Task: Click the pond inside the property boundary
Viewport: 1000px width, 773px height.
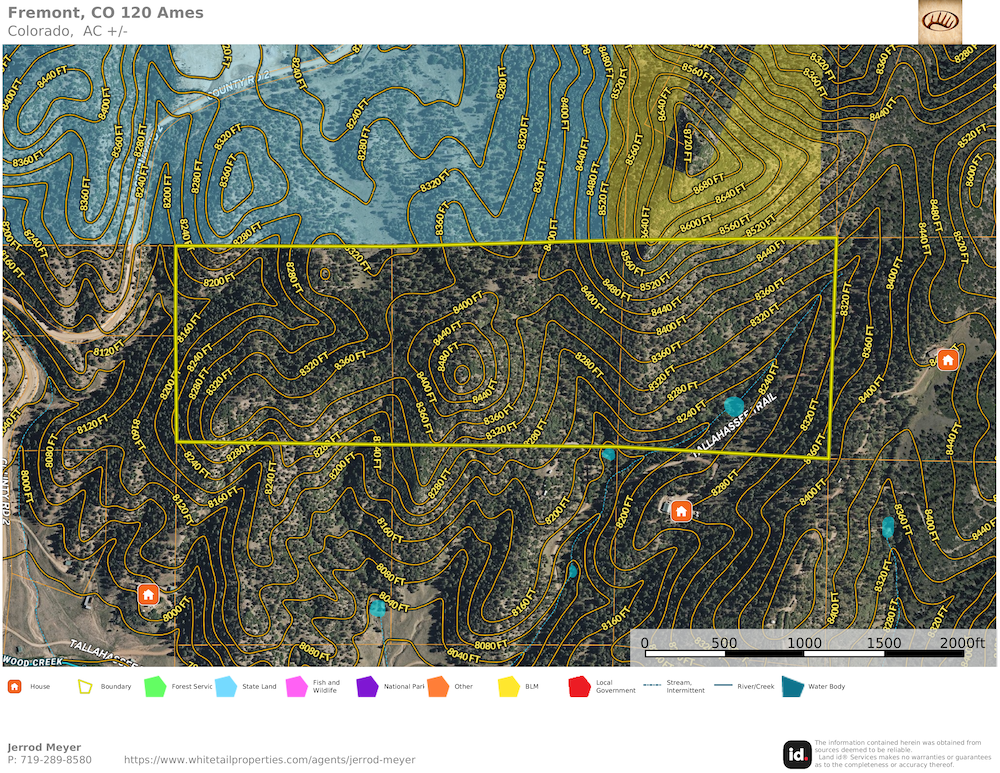Action: [x=733, y=406]
